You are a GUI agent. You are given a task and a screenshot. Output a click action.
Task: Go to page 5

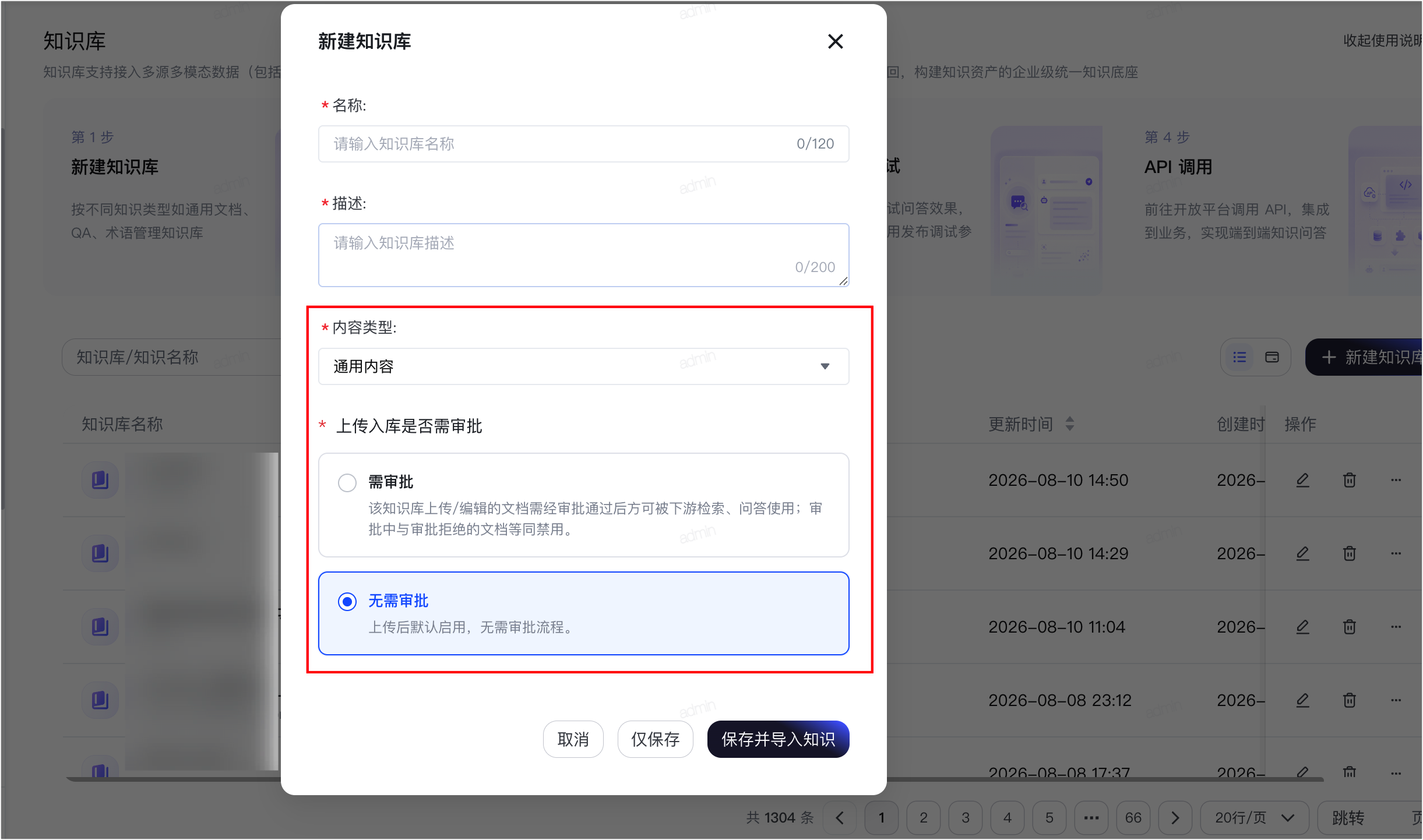click(x=1049, y=818)
